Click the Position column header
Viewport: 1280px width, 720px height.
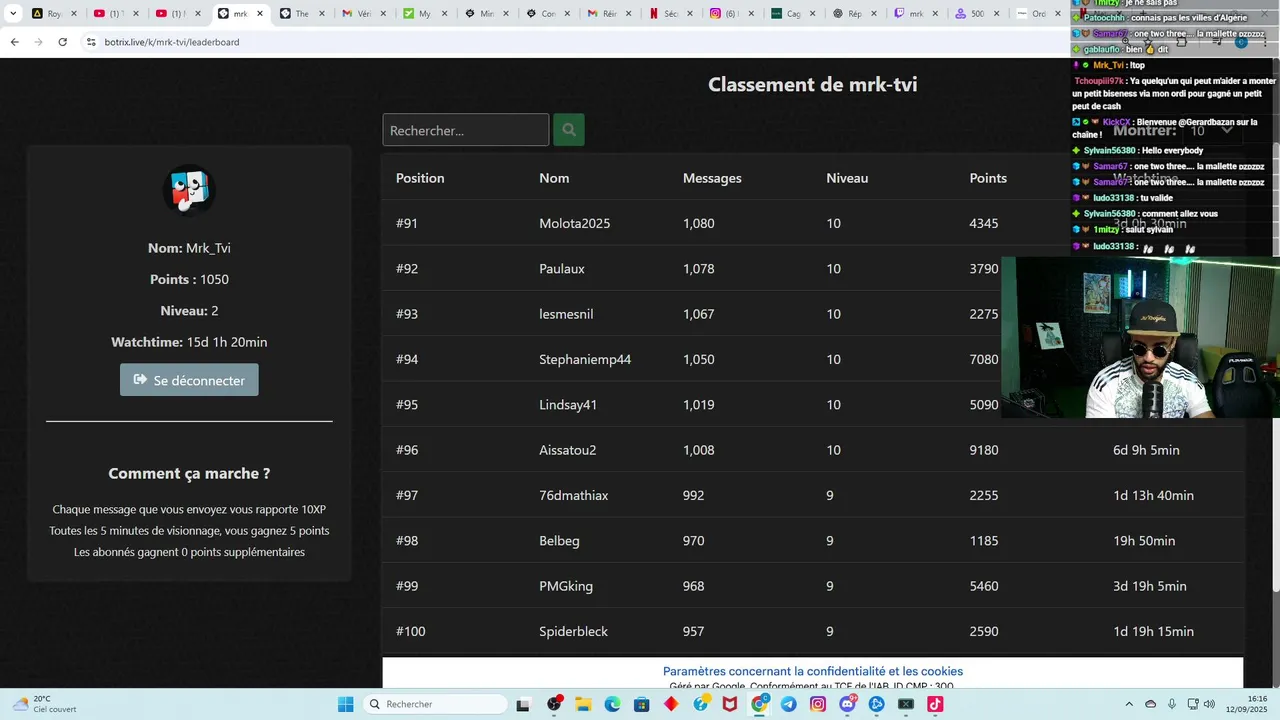[x=420, y=178]
